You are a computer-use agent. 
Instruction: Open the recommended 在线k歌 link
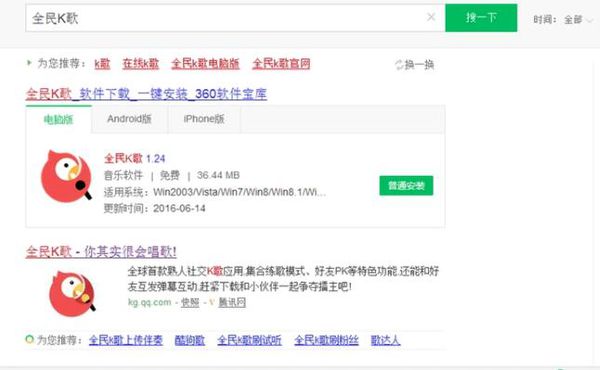tap(140, 64)
